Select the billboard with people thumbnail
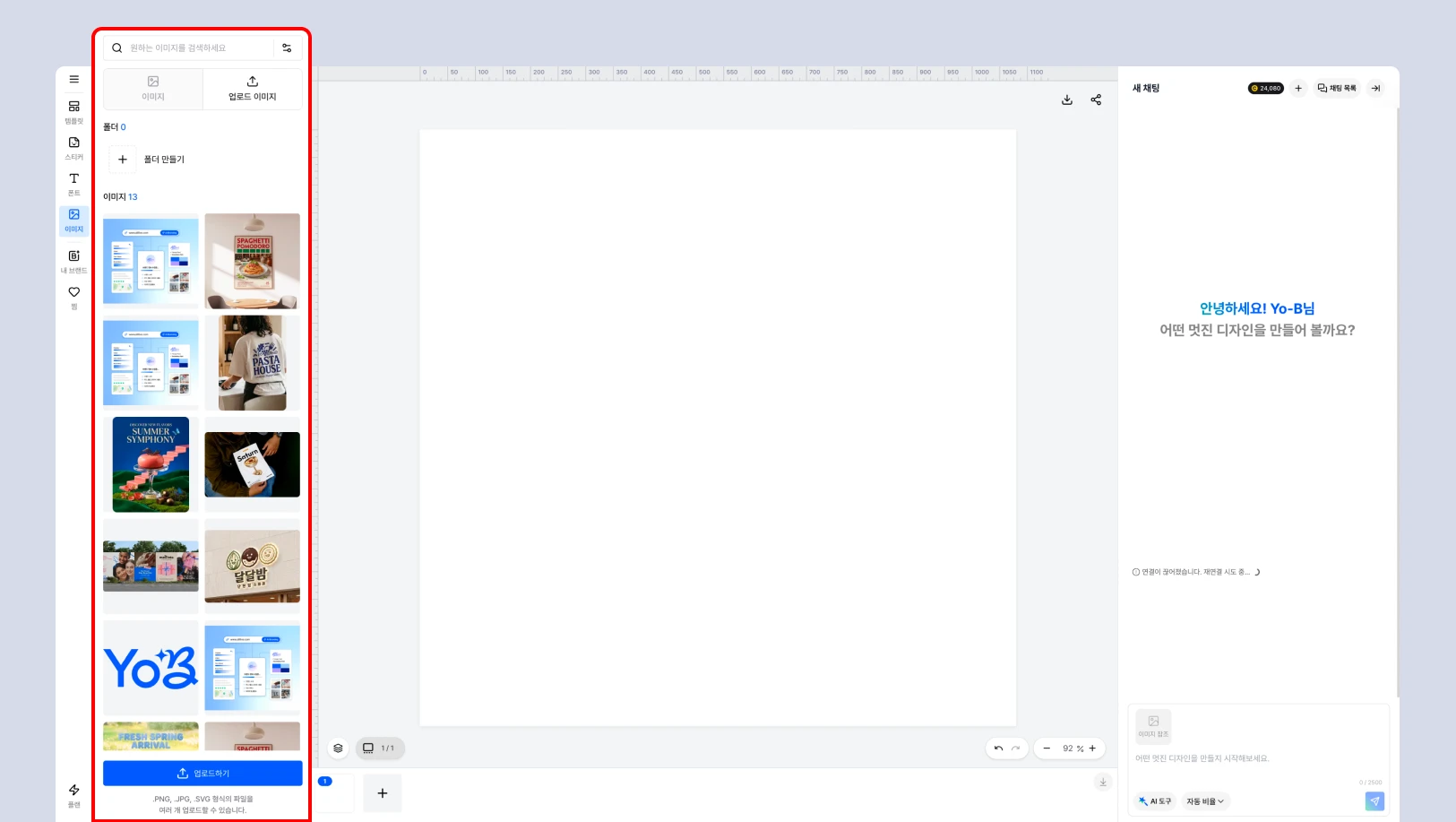Image resolution: width=1456 pixels, height=822 pixels. (x=151, y=567)
